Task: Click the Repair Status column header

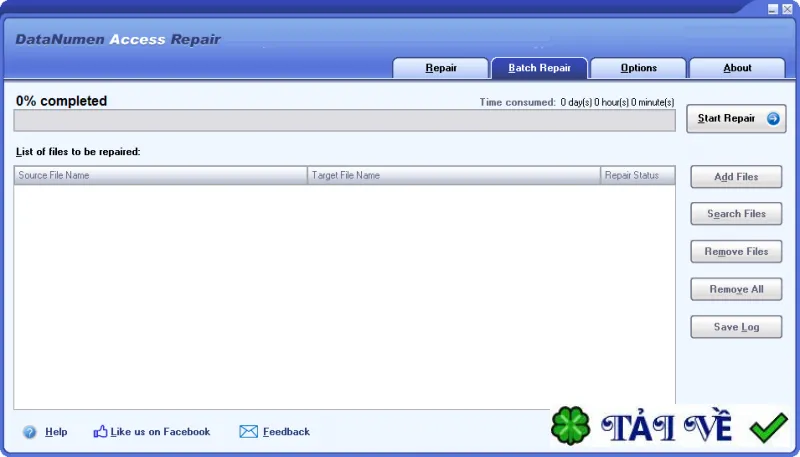Action: [x=638, y=175]
